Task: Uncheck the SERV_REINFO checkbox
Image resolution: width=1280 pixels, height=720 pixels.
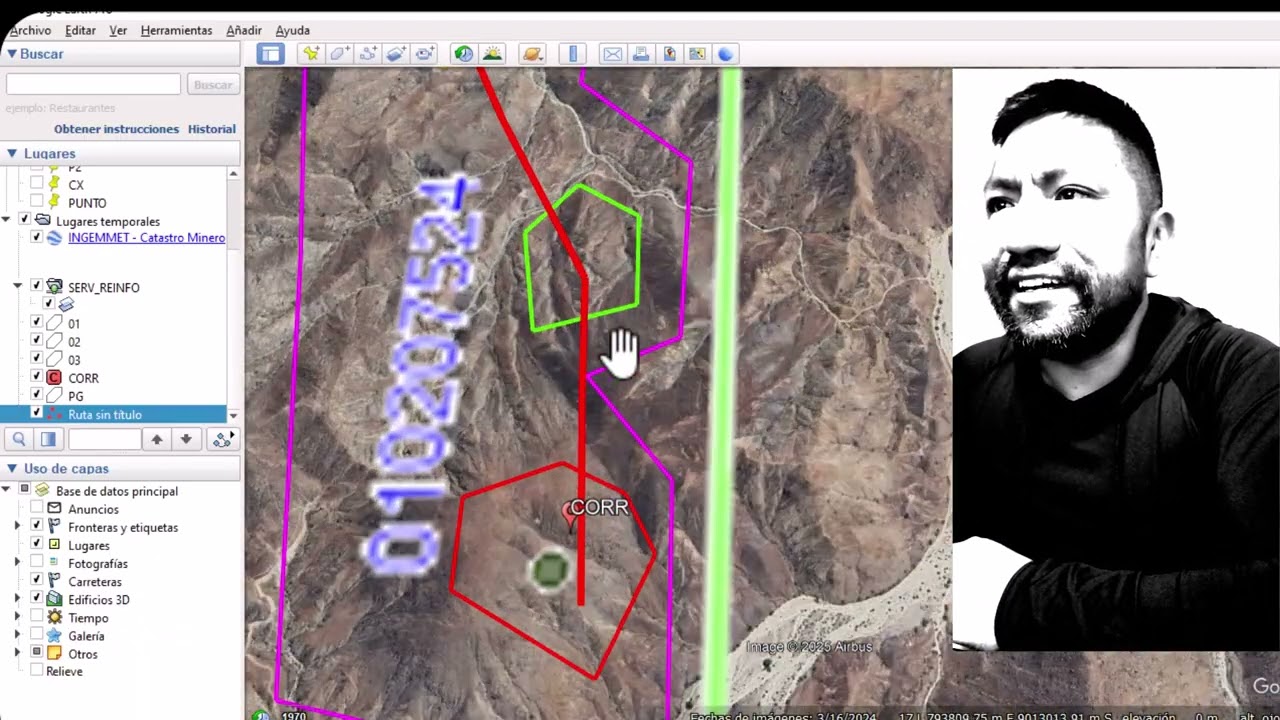Action: coord(37,287)
